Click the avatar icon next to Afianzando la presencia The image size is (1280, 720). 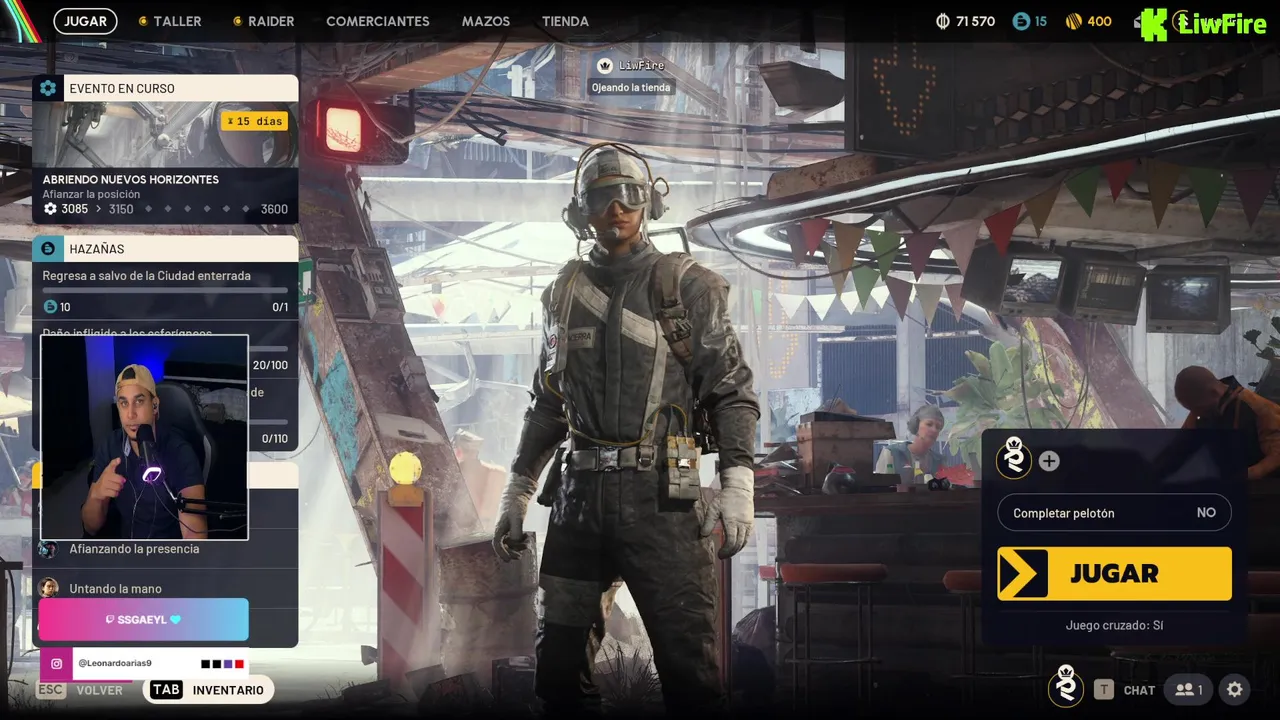(x=47, y=549)
